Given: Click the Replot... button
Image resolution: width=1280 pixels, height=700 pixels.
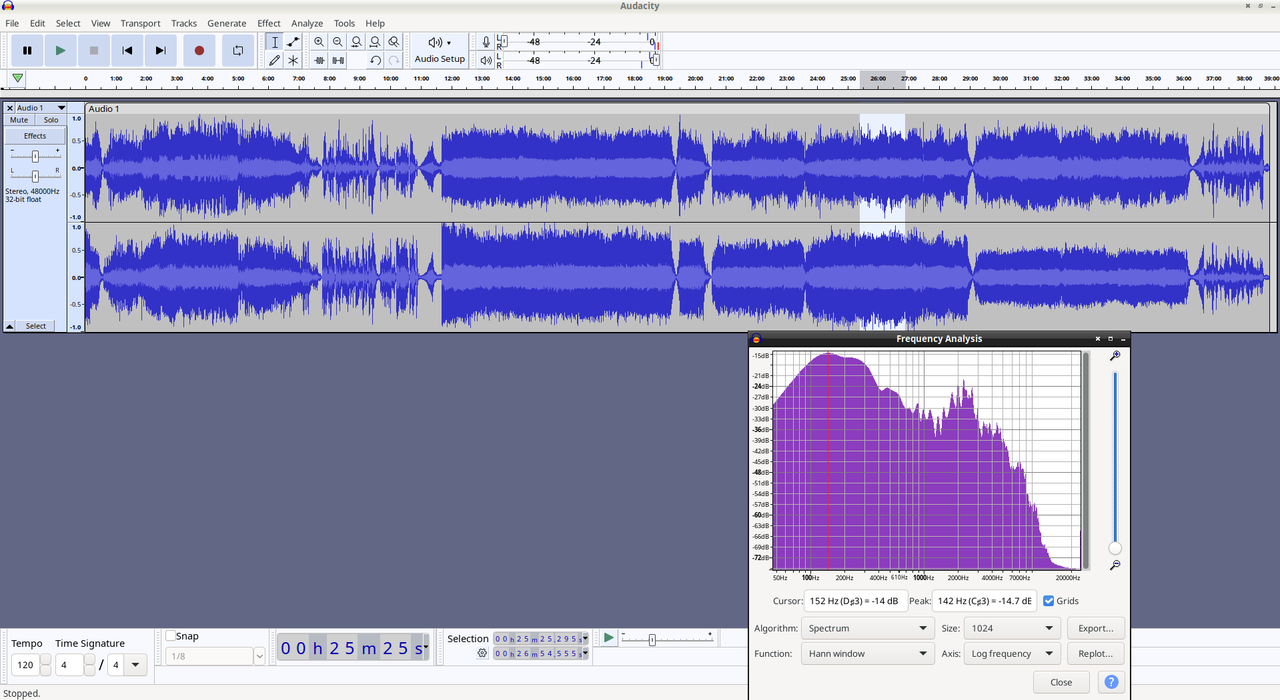Looking at the screenshot, I should point(1095,654).
